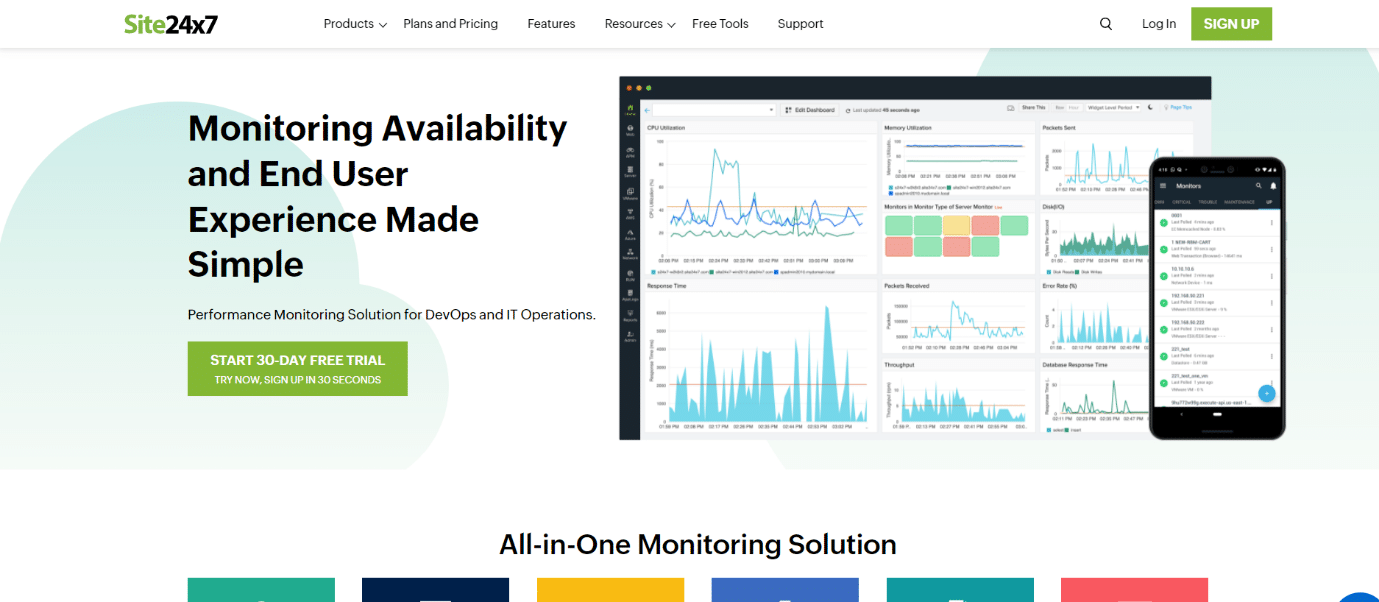Image resolution: width=1379 pixels, height=602 pixels.
Task: Click 'Performance Monitoring Solution for DevOps' tagline
Action: pyautogui.click(x=391, y=314)
